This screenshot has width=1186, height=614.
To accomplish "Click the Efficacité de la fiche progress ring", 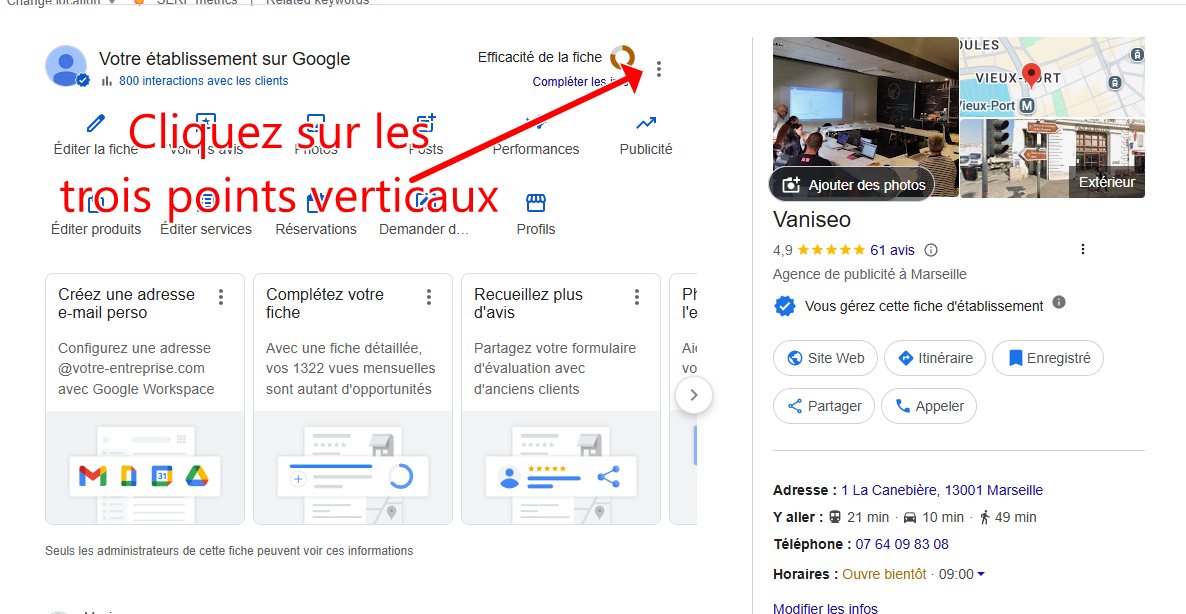I will click(x=622, y=57).
